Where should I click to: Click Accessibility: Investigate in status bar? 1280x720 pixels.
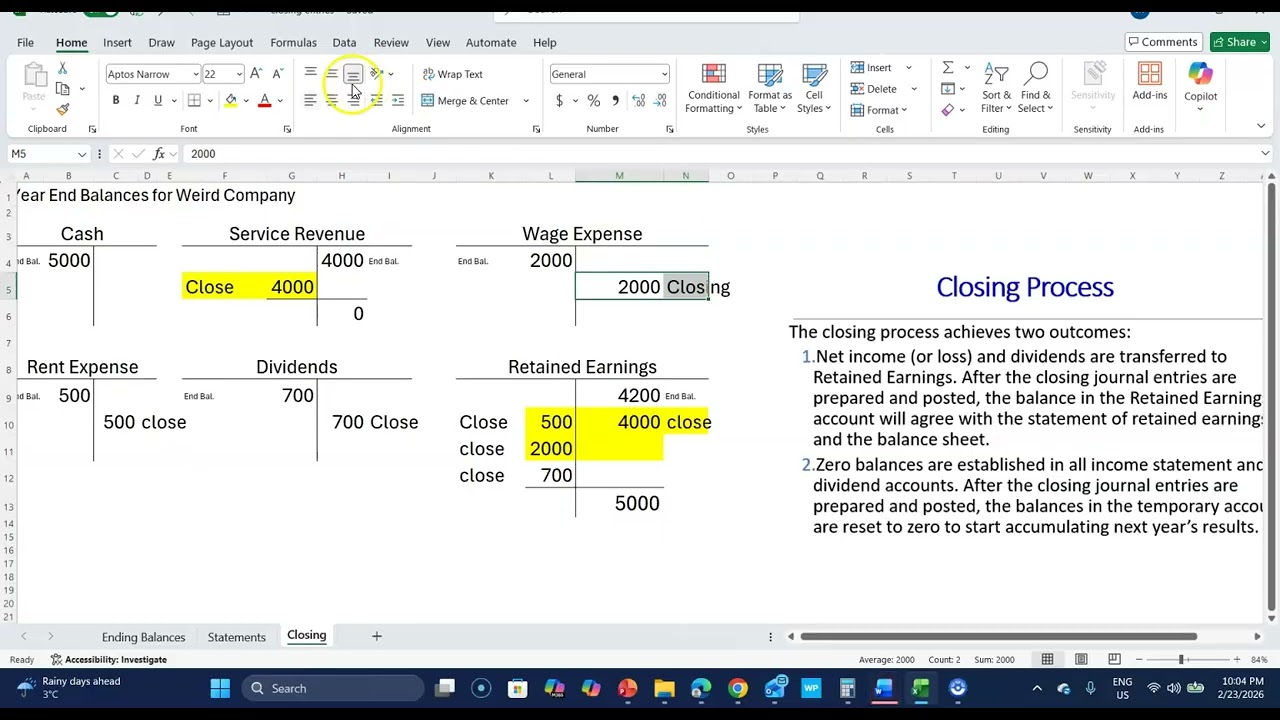pyautogui.click(x=108, y=660)
